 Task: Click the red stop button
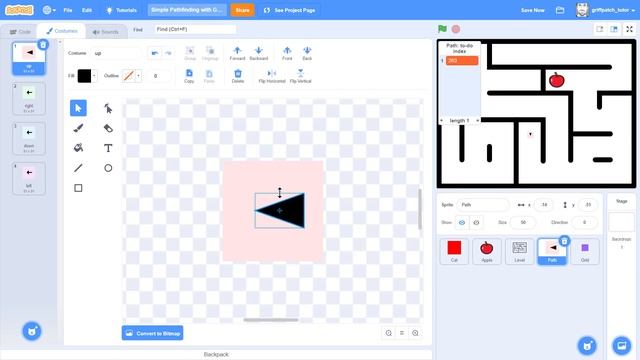pyautogui.click(x=456, y=29)
